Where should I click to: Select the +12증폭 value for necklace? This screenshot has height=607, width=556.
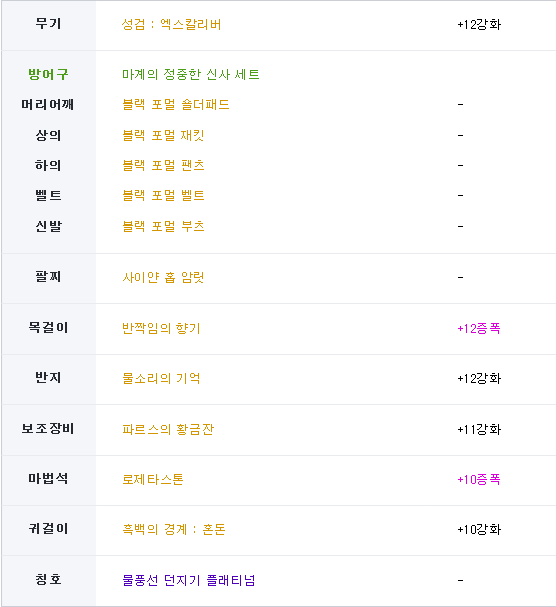(479, 329)
